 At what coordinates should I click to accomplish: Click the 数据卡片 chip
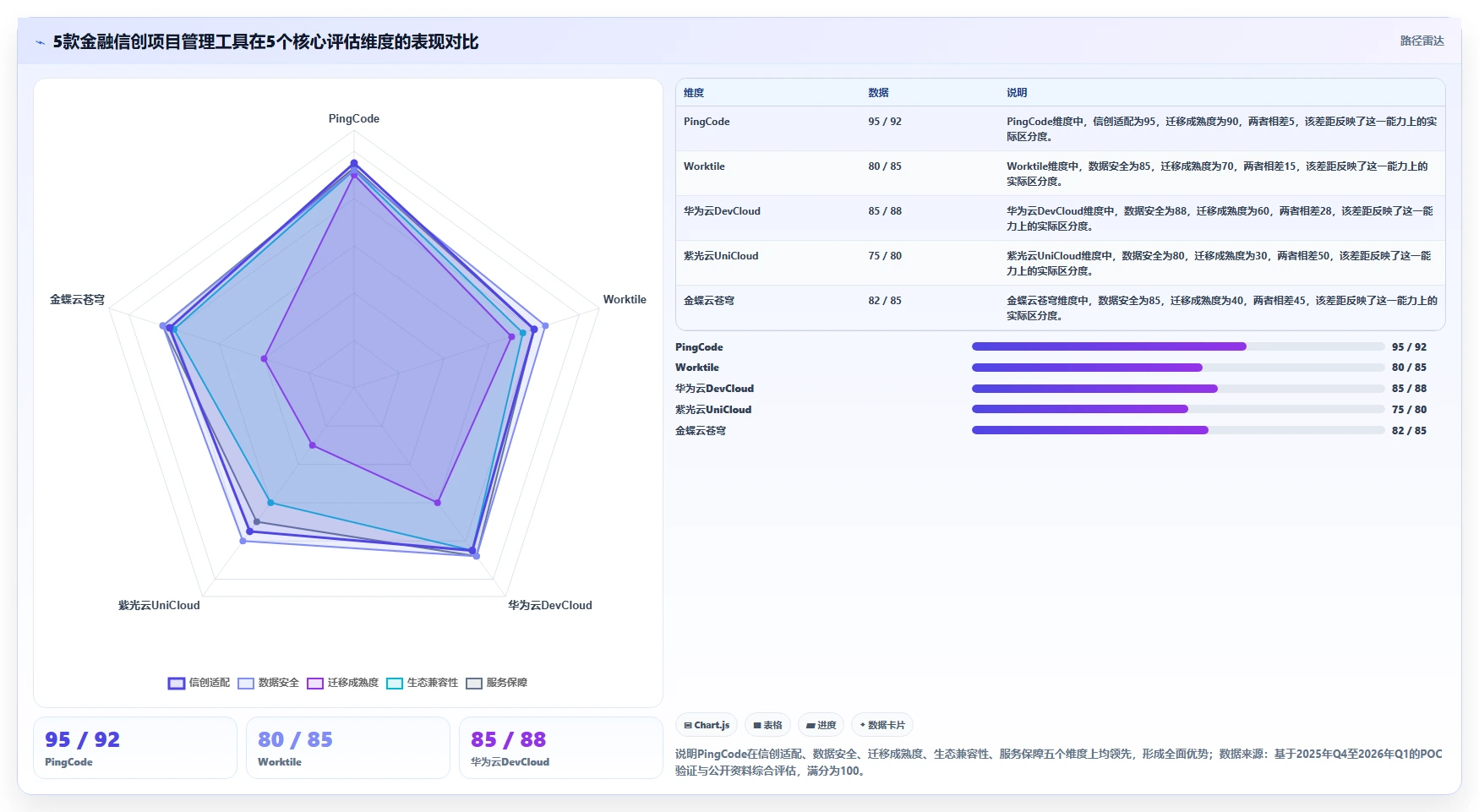[882, 725]
